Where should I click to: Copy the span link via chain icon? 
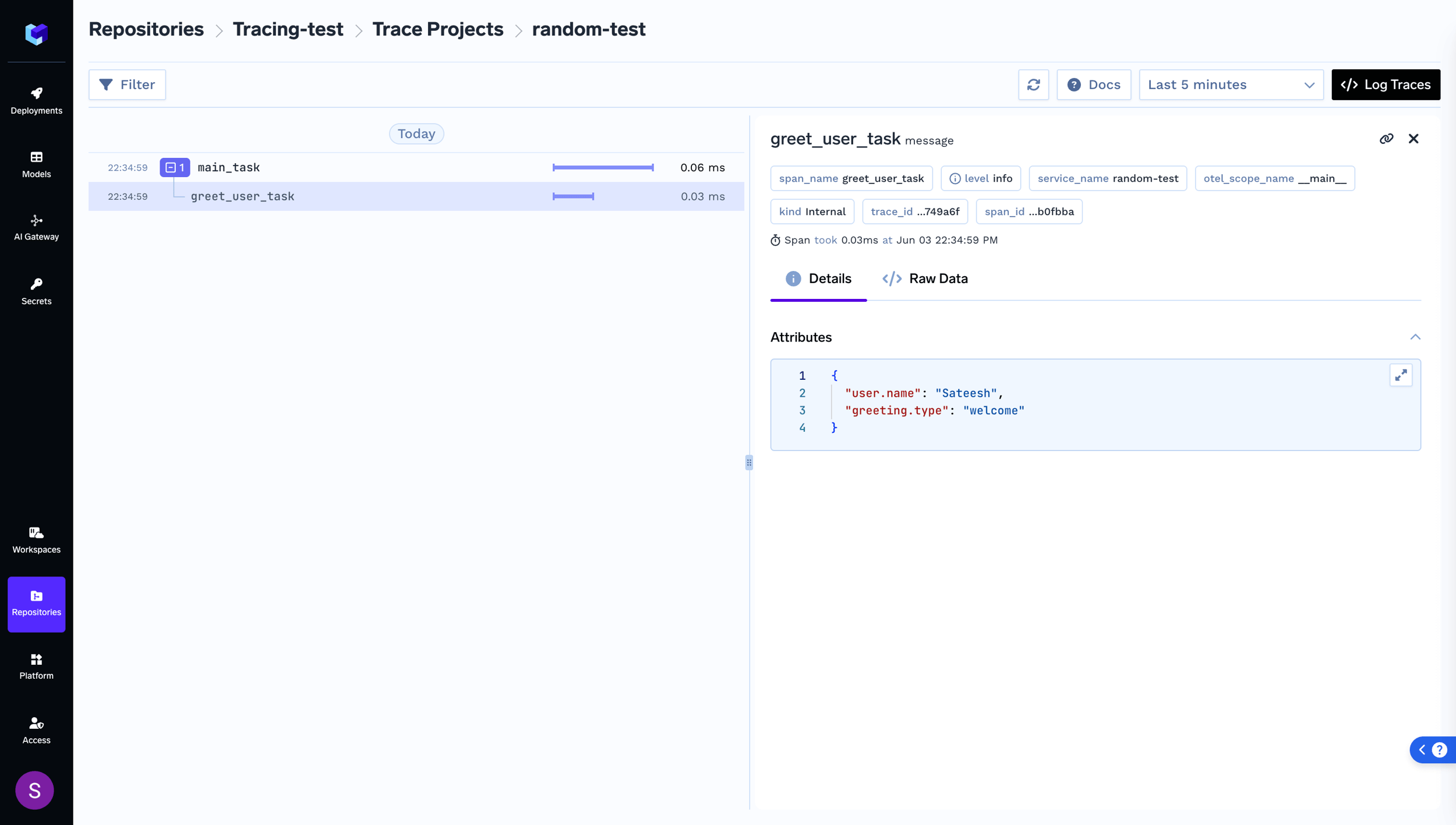(1386, 139)
